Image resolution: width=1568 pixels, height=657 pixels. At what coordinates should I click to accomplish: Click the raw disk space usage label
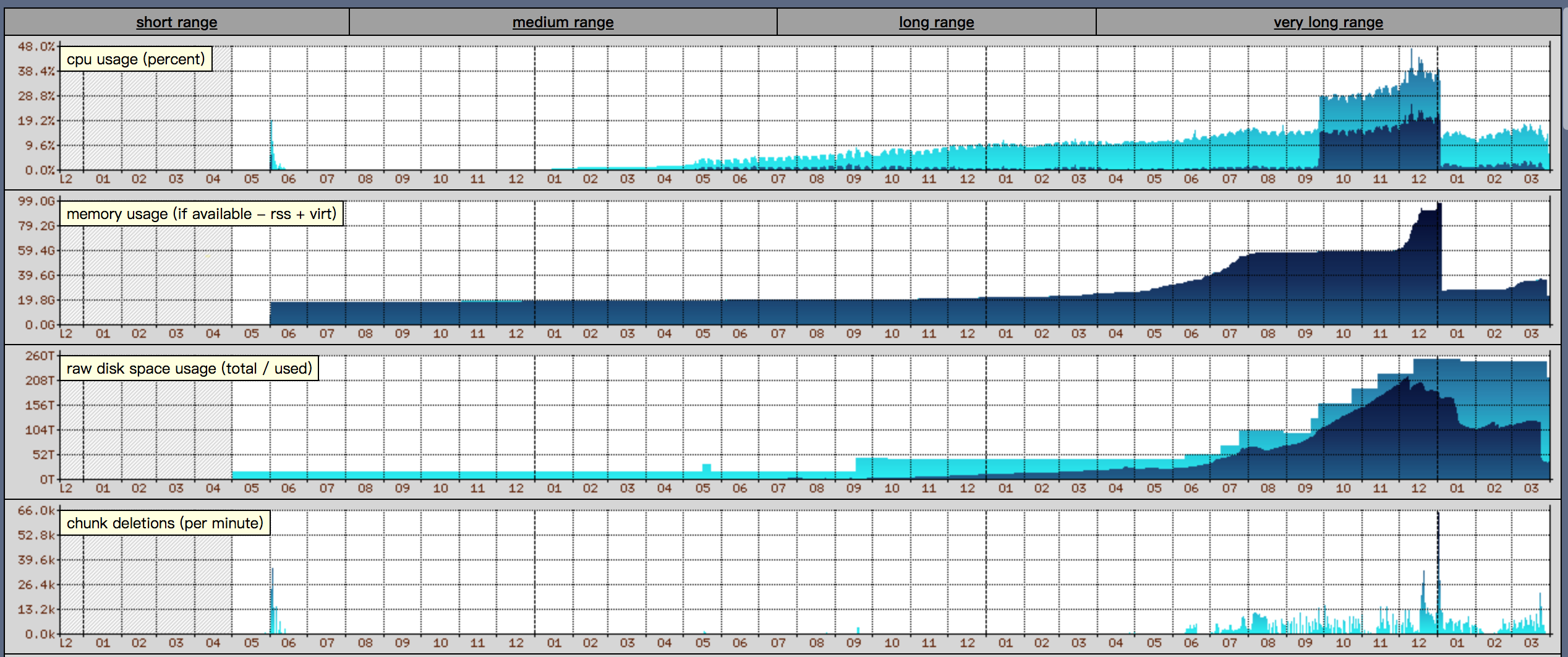189,368
